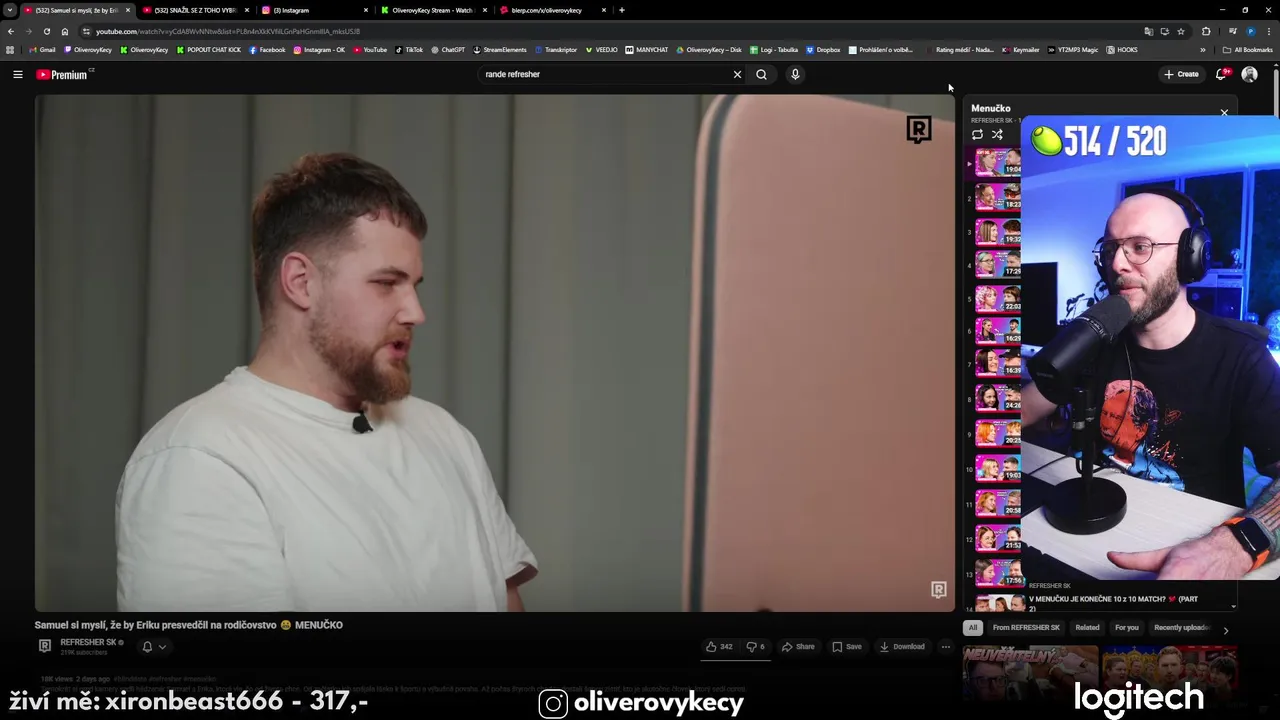This screenshot has width=1280, height=720.
Task: Open ChatGPT bookmark
Action: click(x=448, y=49)
